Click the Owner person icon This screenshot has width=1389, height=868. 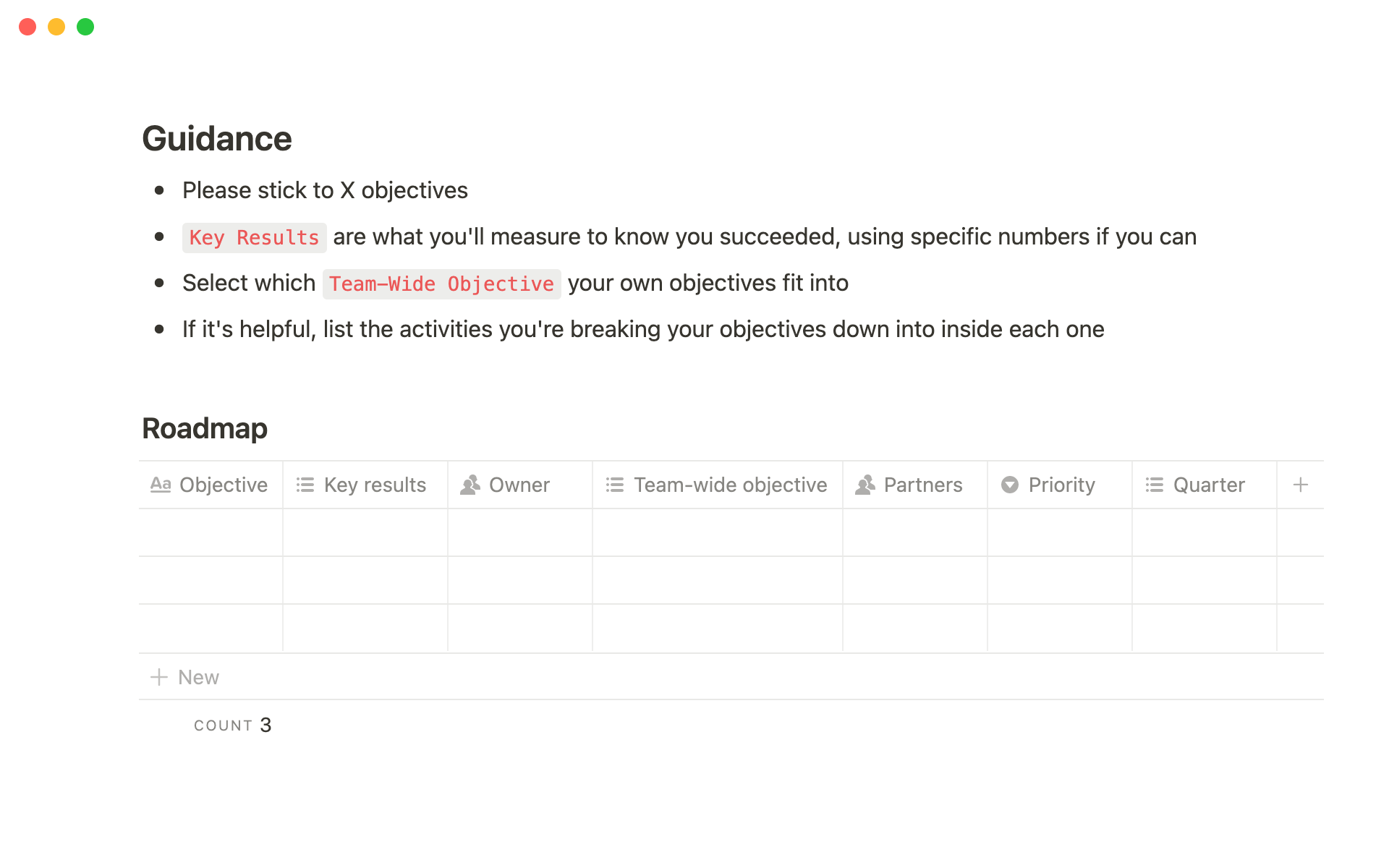coord(470,485)
